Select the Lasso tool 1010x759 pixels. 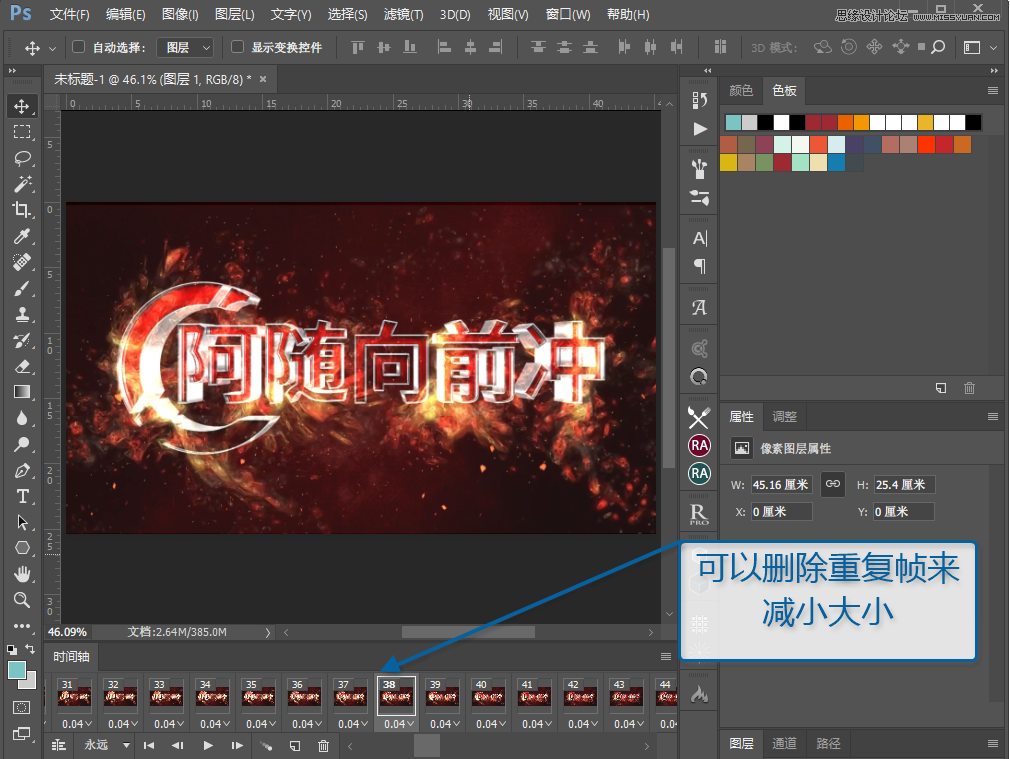[22, 158]
